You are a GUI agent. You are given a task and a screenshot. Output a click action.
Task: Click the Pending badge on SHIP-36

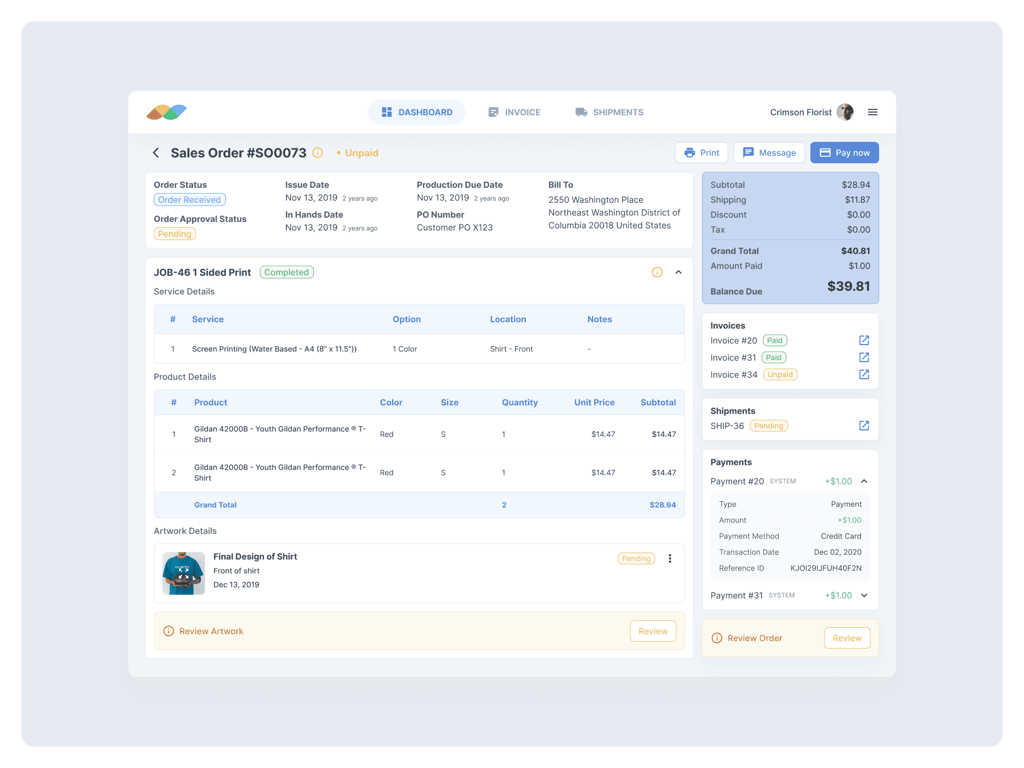(769, 426)
